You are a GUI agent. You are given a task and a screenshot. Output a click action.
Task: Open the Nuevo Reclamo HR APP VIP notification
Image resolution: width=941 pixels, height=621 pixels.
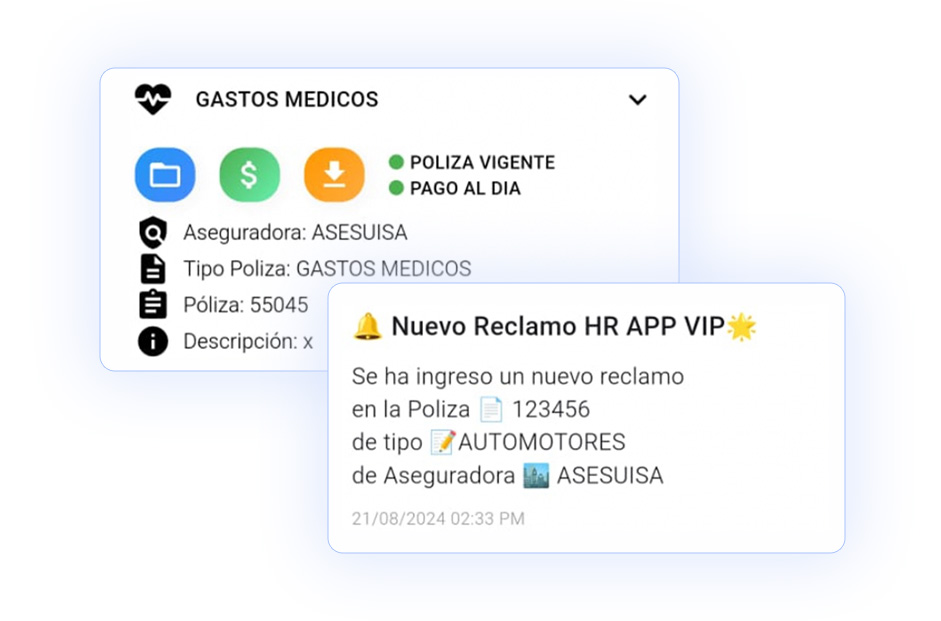(586, 418)
